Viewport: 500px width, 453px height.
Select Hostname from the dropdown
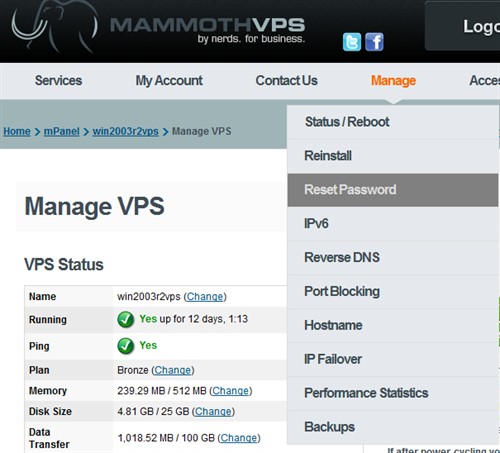(x=393, y=325)
